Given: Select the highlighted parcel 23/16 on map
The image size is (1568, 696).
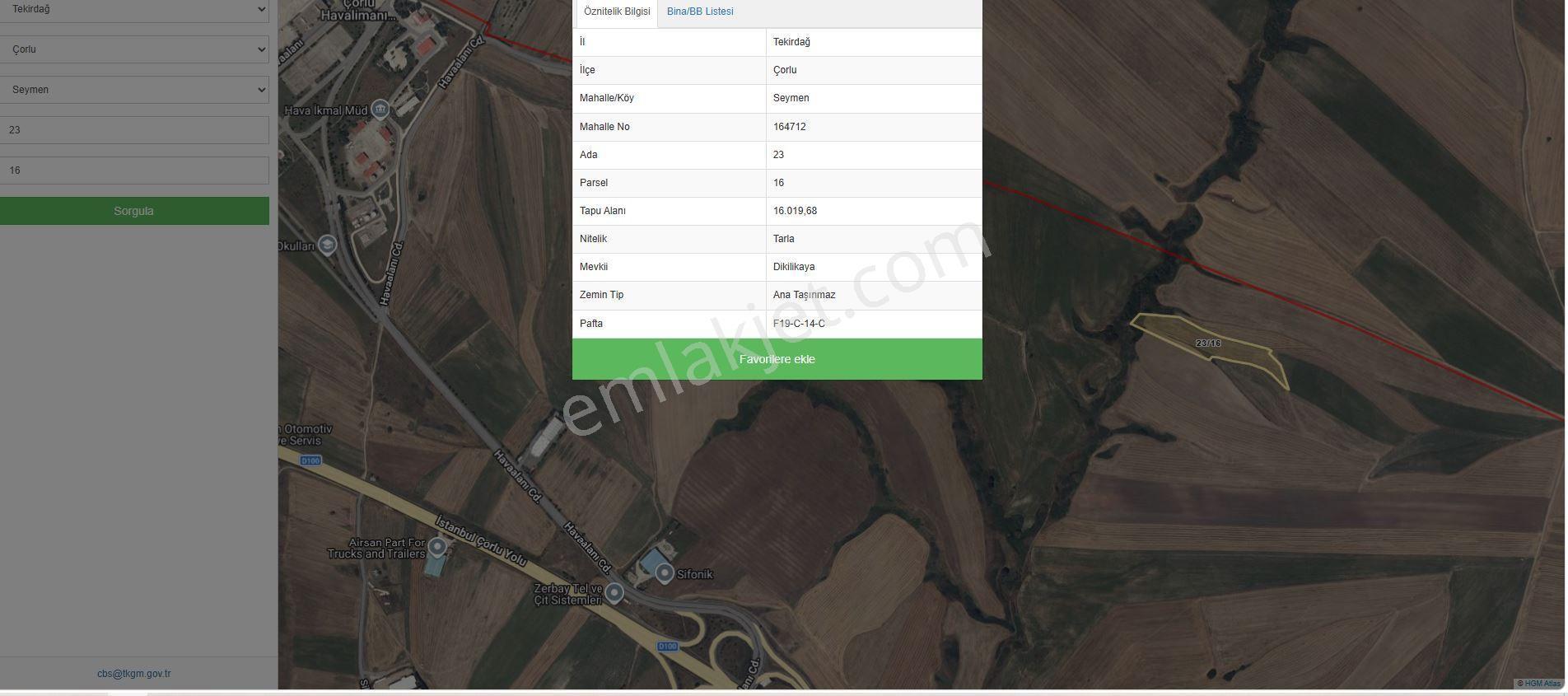Looking at the screenshot, I should (x=1208, y=346).
